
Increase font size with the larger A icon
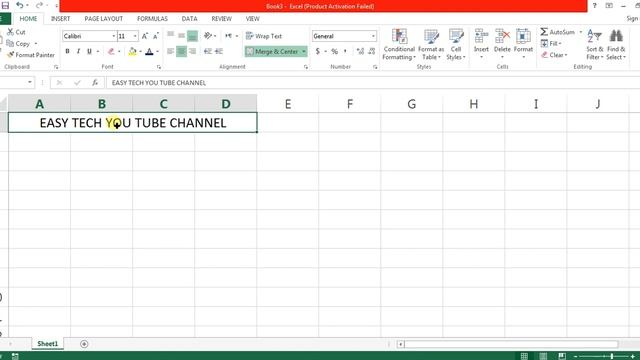coord(145,36)
